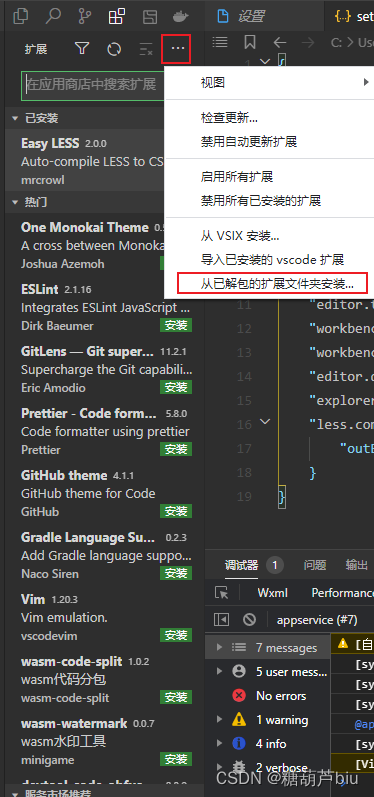
Task: Open the One Monokai Theme extension entry
Action: click(x=85, y=246)
